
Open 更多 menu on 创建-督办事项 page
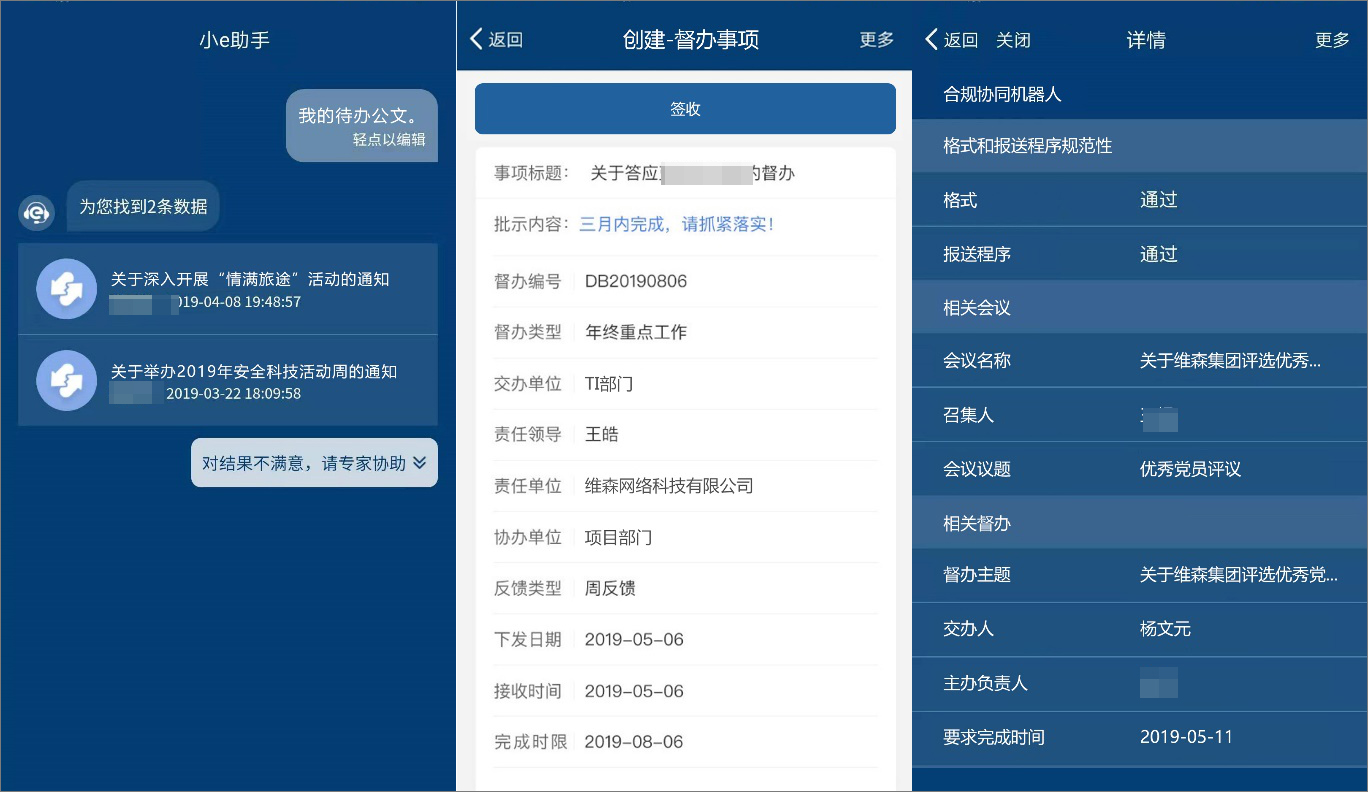click(877, 40)
